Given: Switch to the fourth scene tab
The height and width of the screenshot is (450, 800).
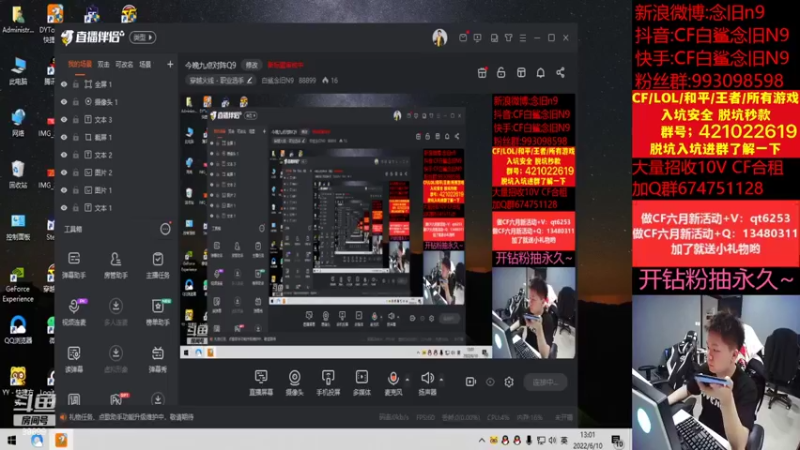Looking at the screenshot, I should coord(145,64).
